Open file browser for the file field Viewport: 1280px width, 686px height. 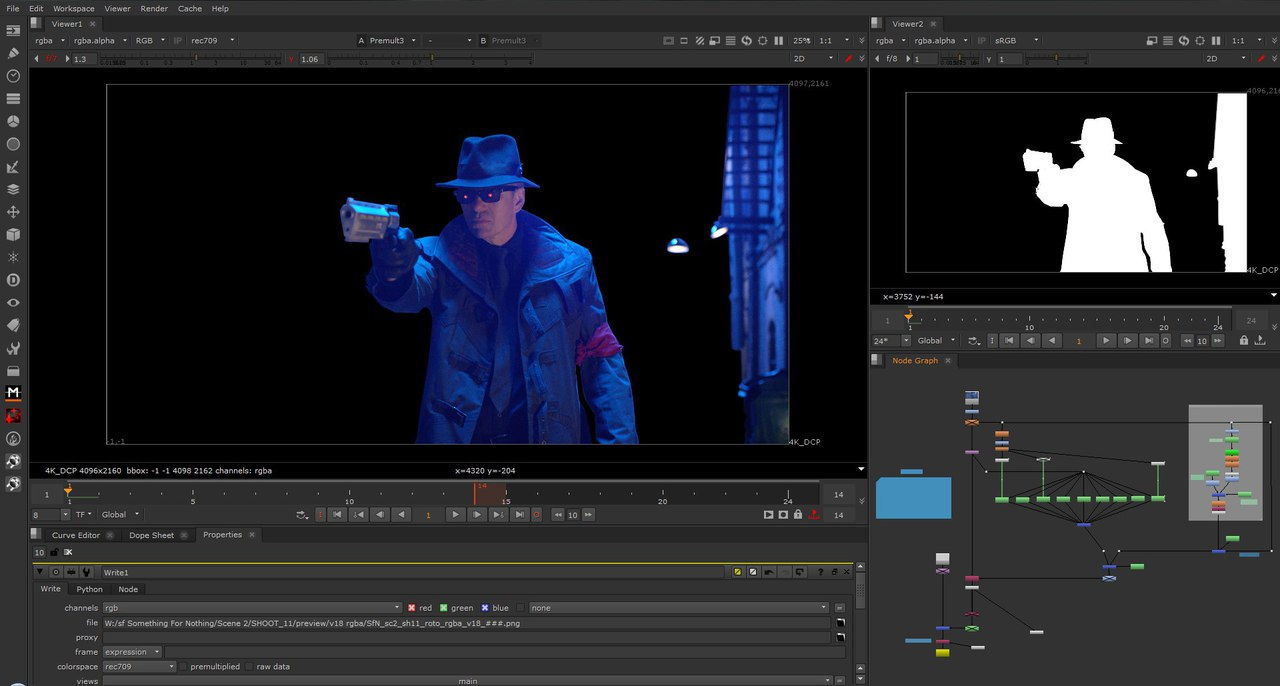(841, 623)
